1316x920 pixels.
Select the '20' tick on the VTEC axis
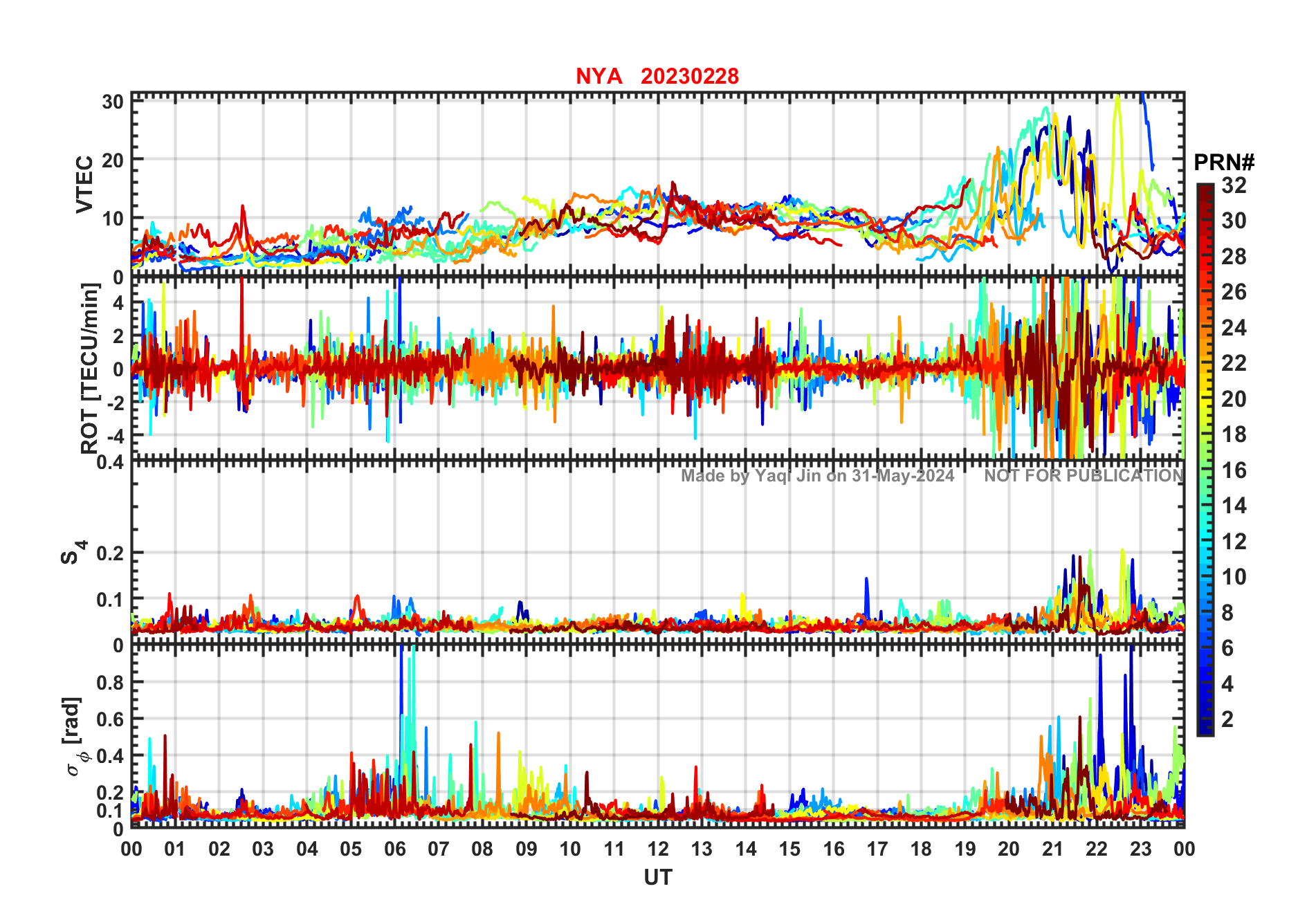113,160
